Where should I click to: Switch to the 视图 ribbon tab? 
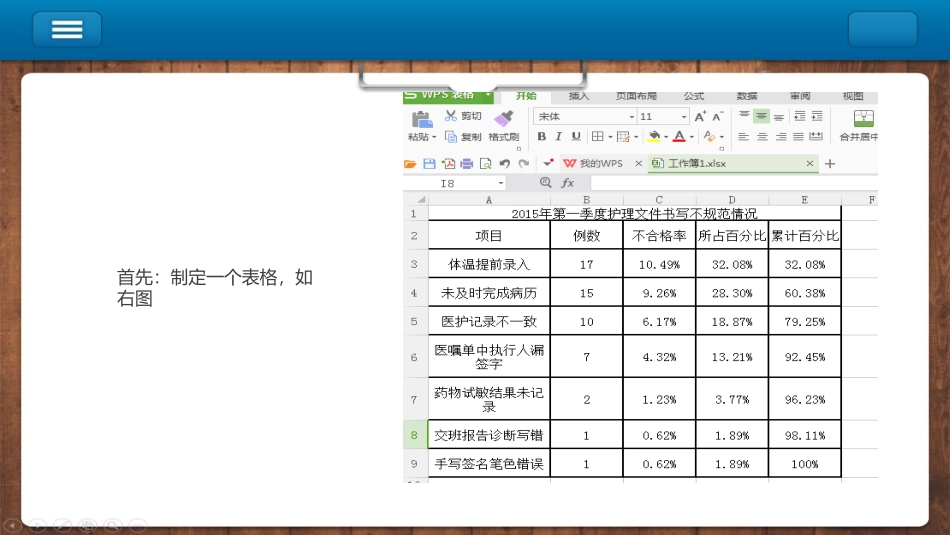pos(852,96)
